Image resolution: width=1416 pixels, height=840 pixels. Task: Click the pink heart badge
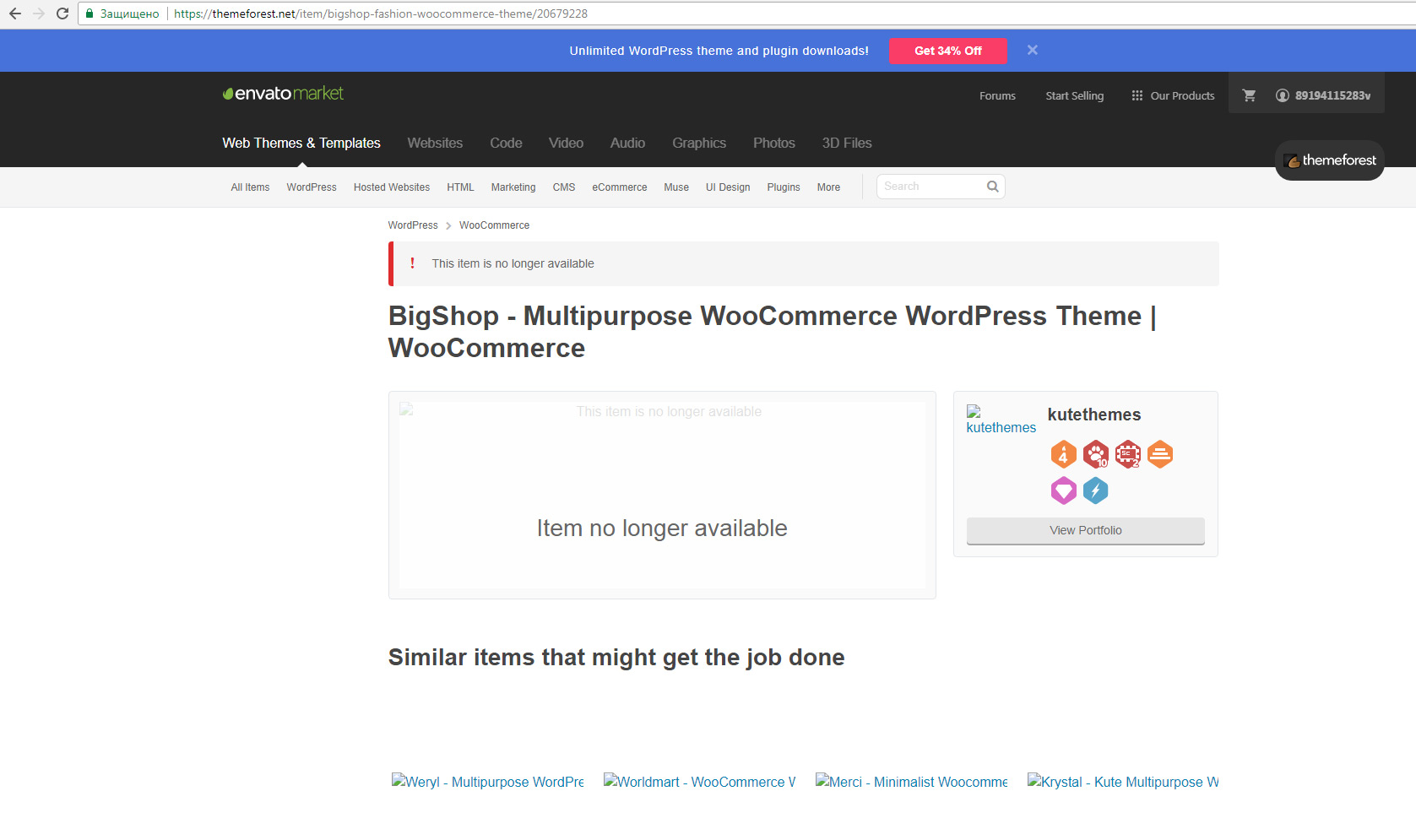[1063, 490]
